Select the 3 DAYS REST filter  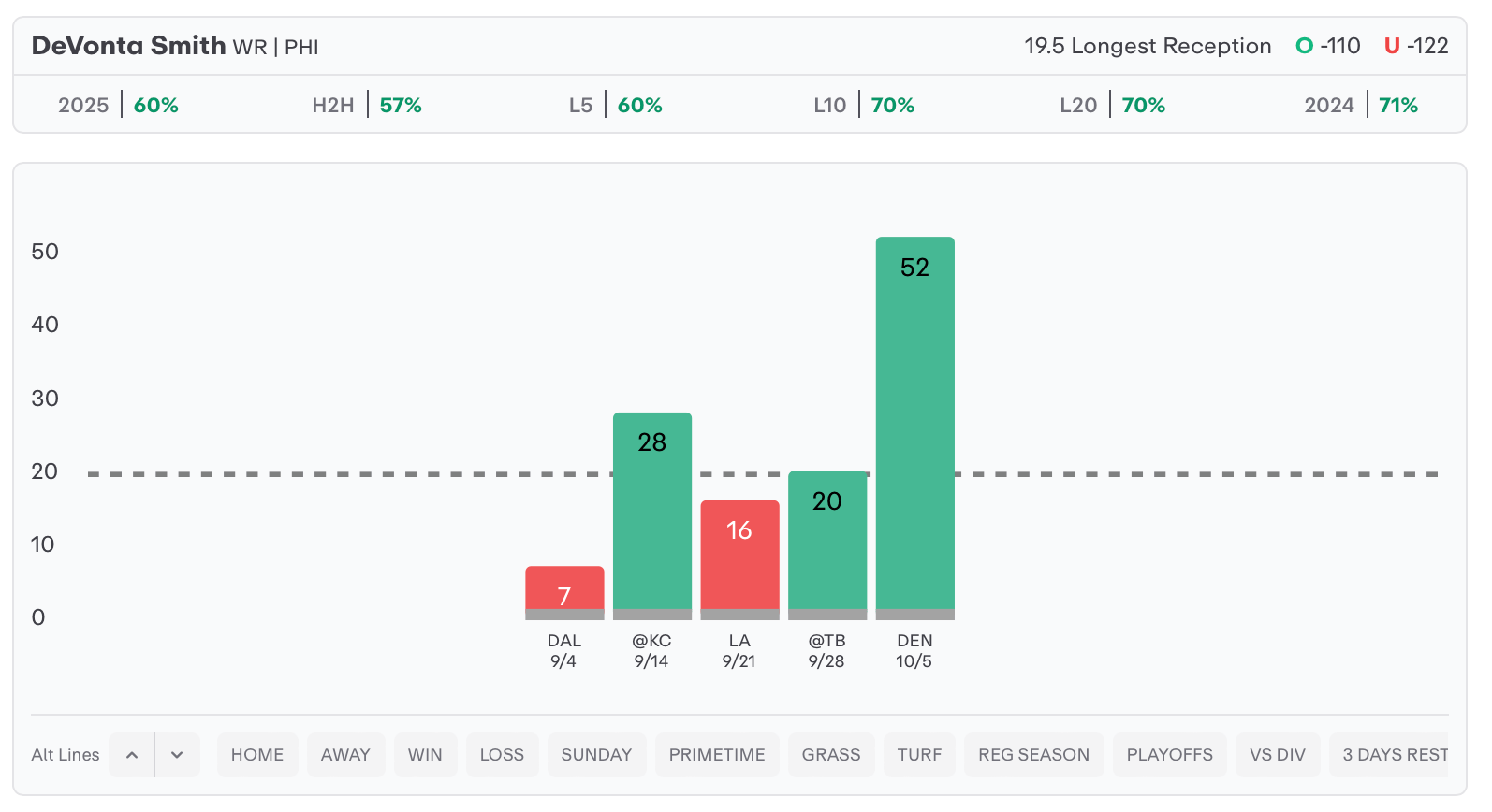(1389, 755)
